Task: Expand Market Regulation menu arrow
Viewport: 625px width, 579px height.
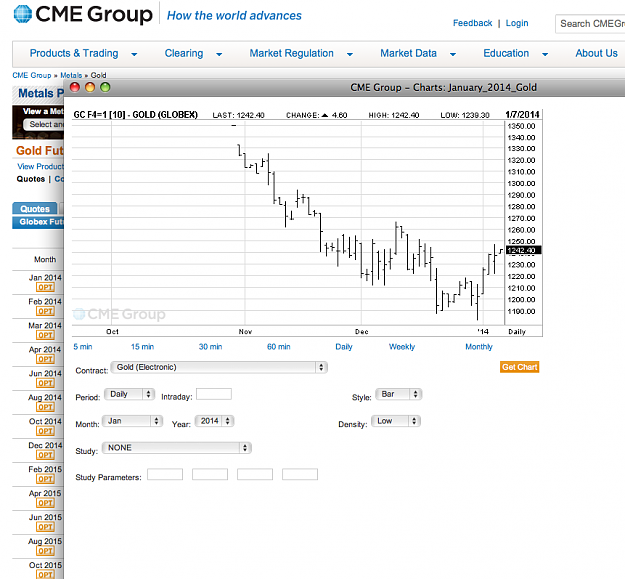Action: (350, 54)
